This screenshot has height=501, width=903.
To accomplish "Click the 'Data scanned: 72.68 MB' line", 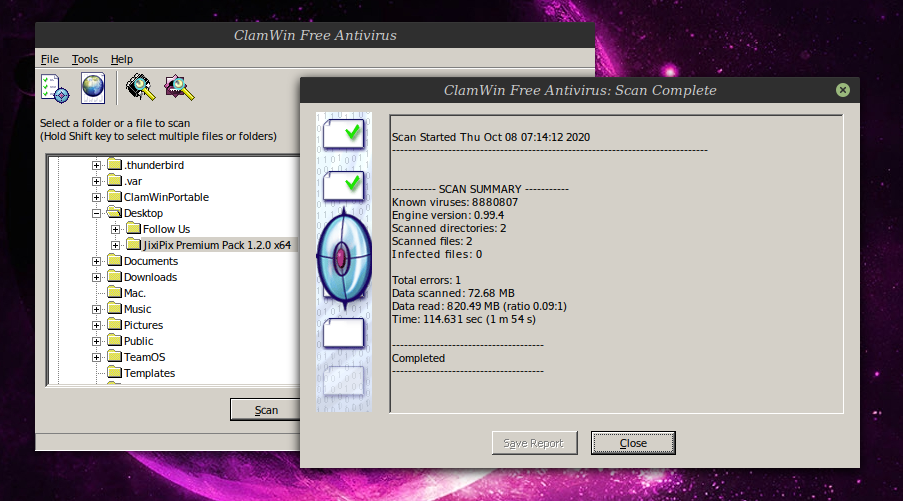I will pos(453,293).
